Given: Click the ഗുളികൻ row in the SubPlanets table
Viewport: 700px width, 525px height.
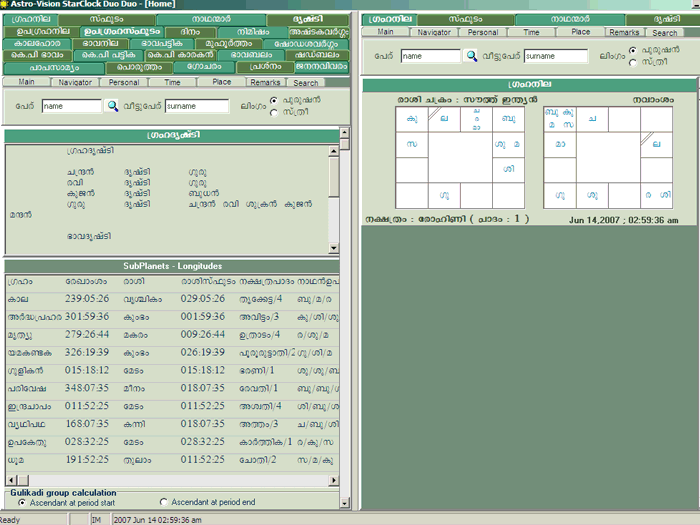Looking at the screenshot, I should click(x=172, y=371).
